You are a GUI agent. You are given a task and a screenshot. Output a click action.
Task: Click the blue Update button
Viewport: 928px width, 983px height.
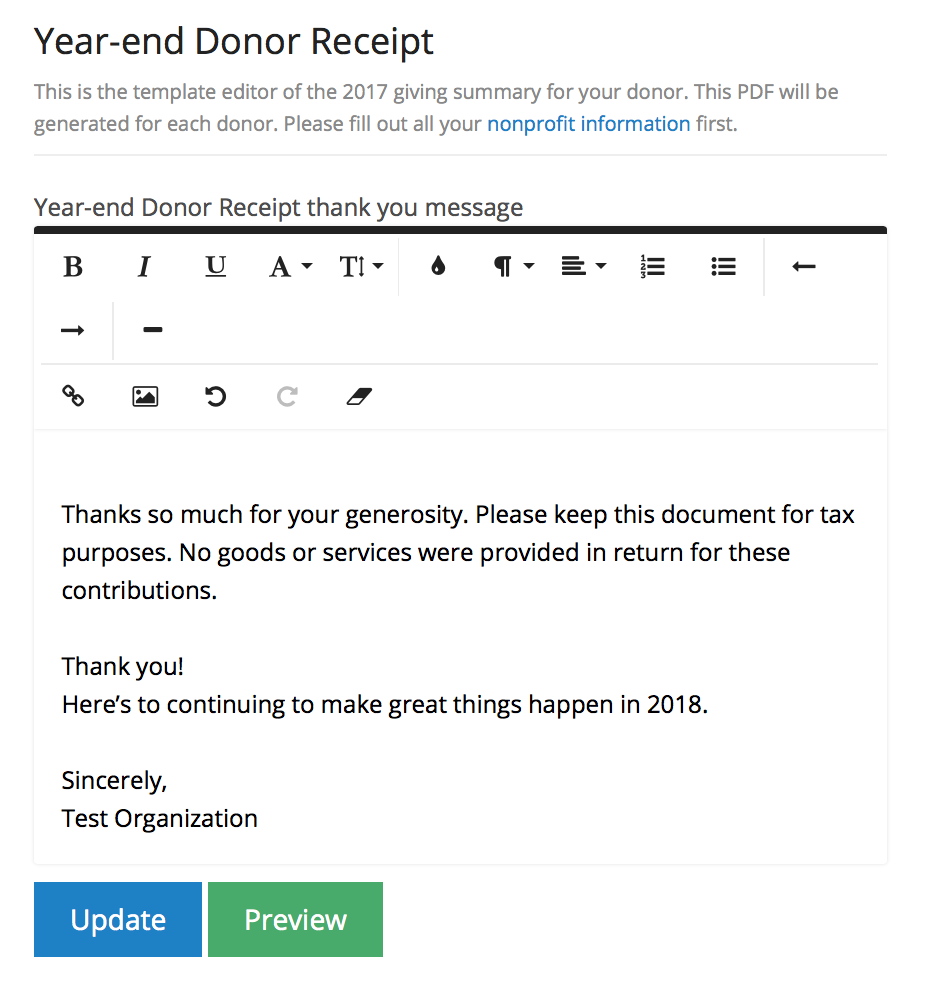[118, 919]
